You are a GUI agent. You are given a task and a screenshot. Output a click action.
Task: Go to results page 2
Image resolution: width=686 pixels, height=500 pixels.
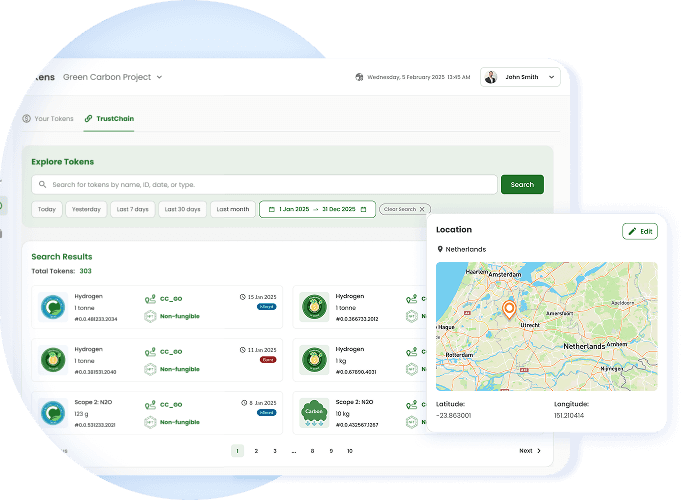(x=256, y=451)
